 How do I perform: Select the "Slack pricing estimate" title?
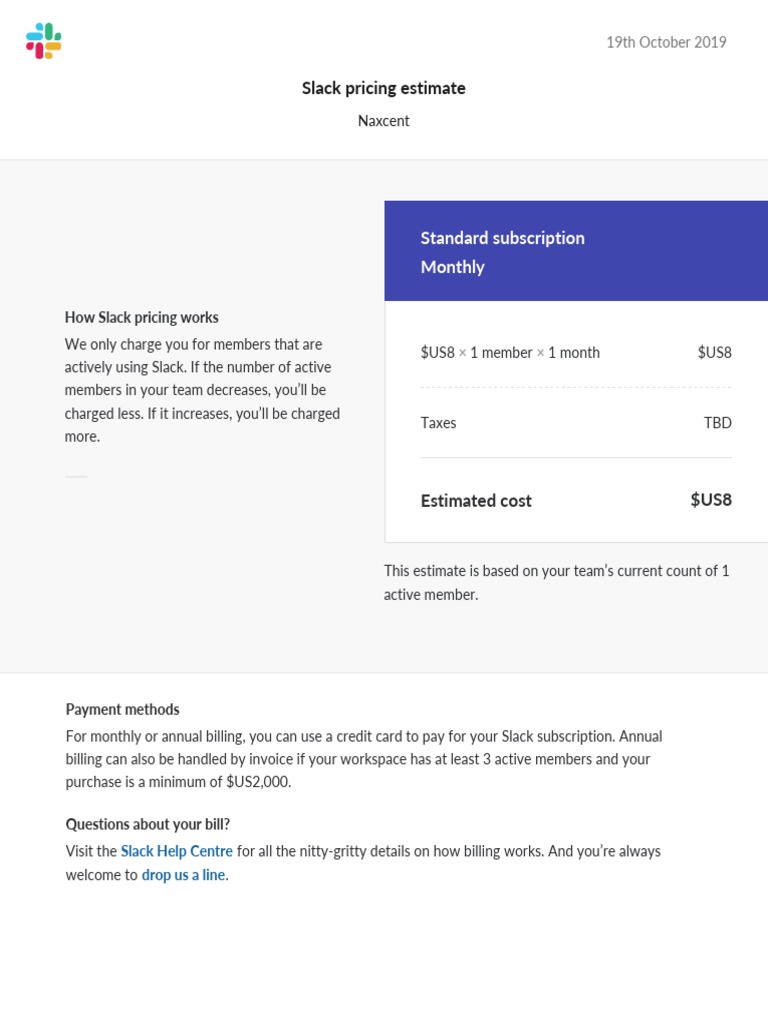(x=384, y=88)
